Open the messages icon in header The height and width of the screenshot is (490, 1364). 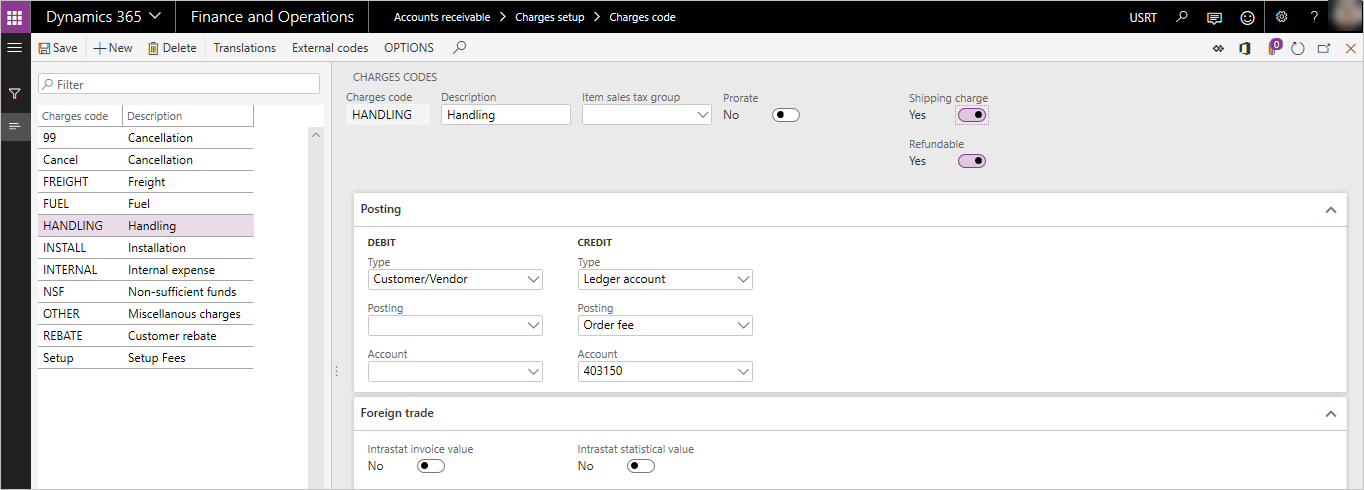(x=1214, y=17)
